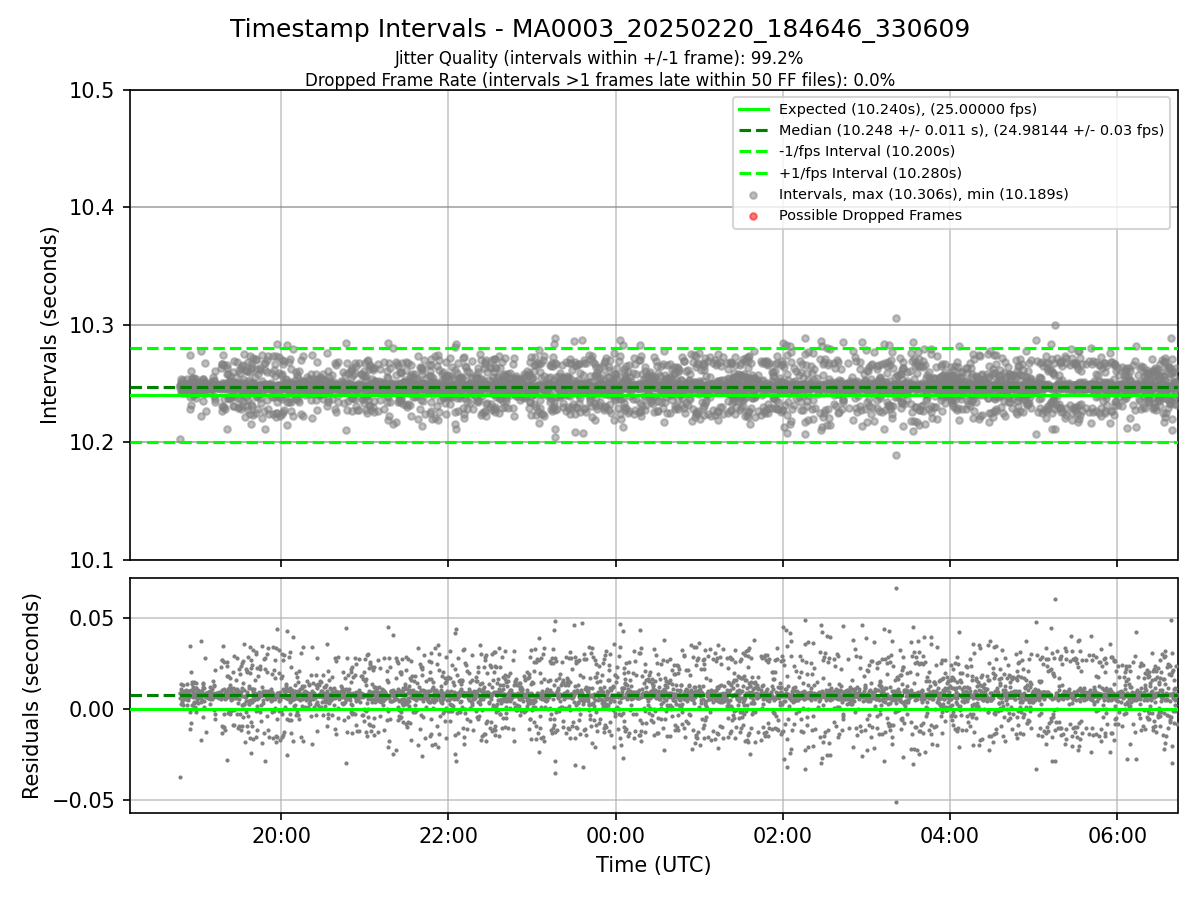Click the "10.5" y-axis tick label
This screenshot has width=1200, height=900.
[x=94, y=91]
